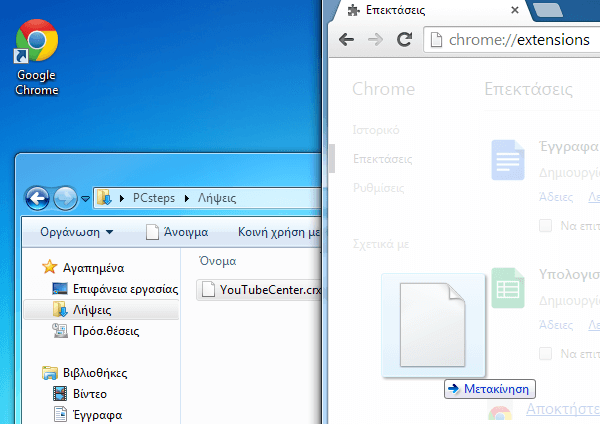Open Άδειες link for Υπολογιστικά extension
Image resolution: width=600 pixels, height=424 pixels.
tap(556, 325)
